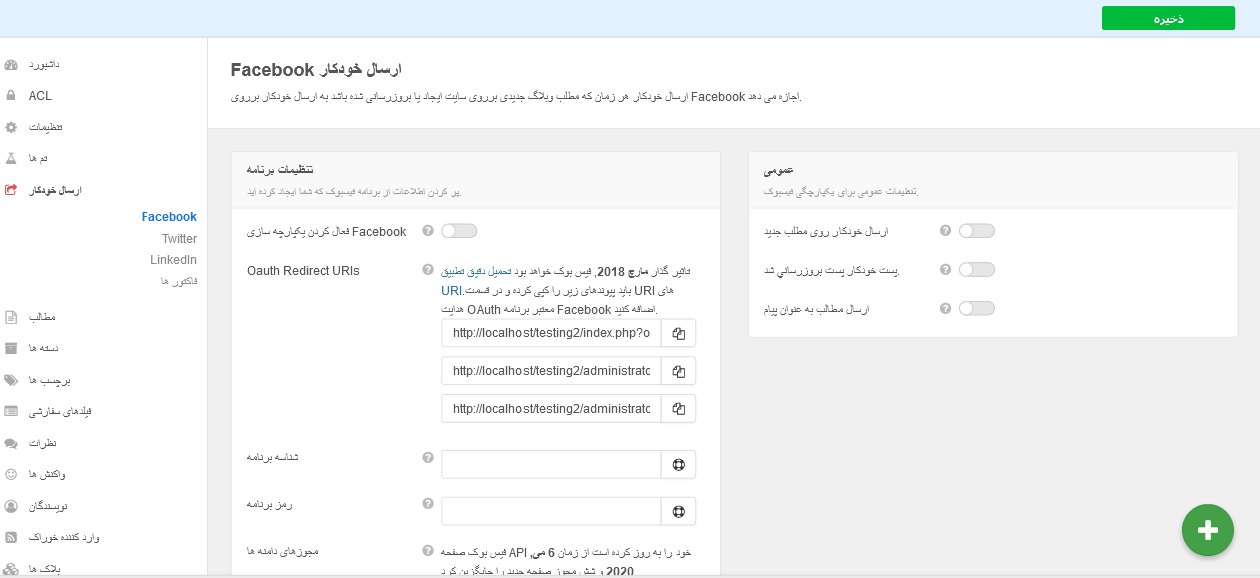Toggle پست خودکار پست بروزرسانی شد switch
This screenshot has width=1260, height=578.
point(976,270)
